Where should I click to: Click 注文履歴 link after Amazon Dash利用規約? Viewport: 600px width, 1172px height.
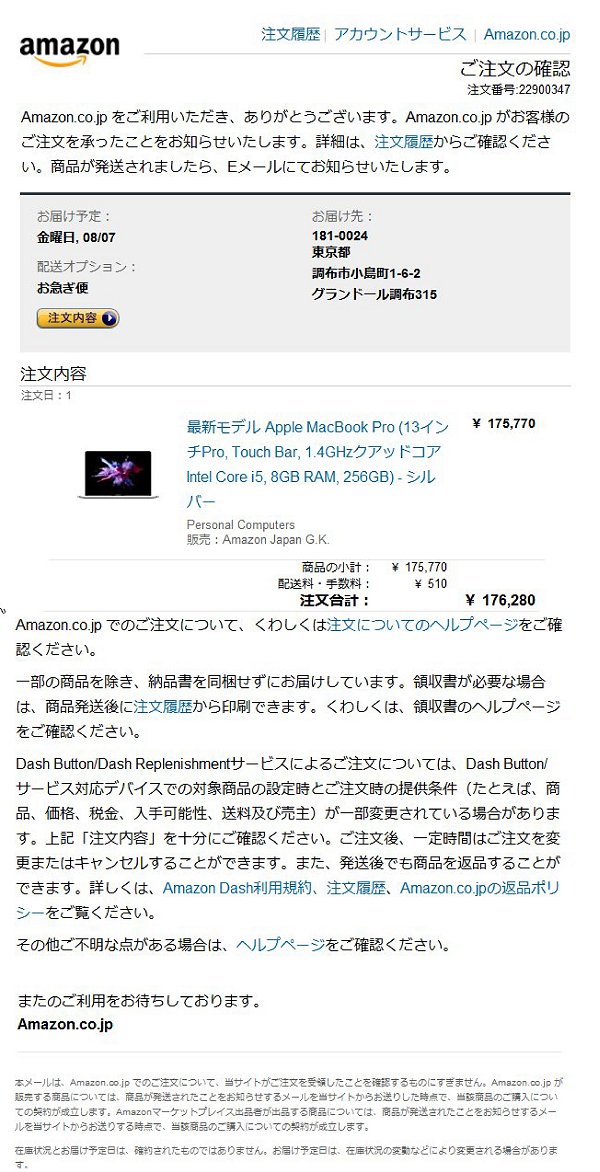[x=356, y=888]
